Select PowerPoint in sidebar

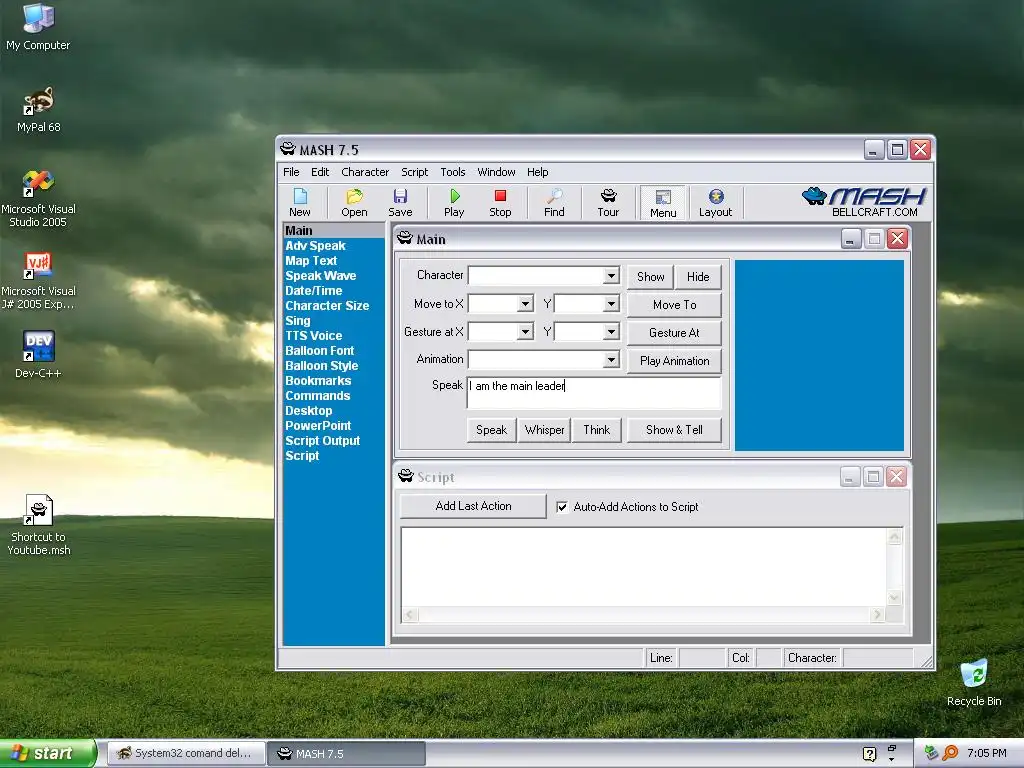[318, 426]
